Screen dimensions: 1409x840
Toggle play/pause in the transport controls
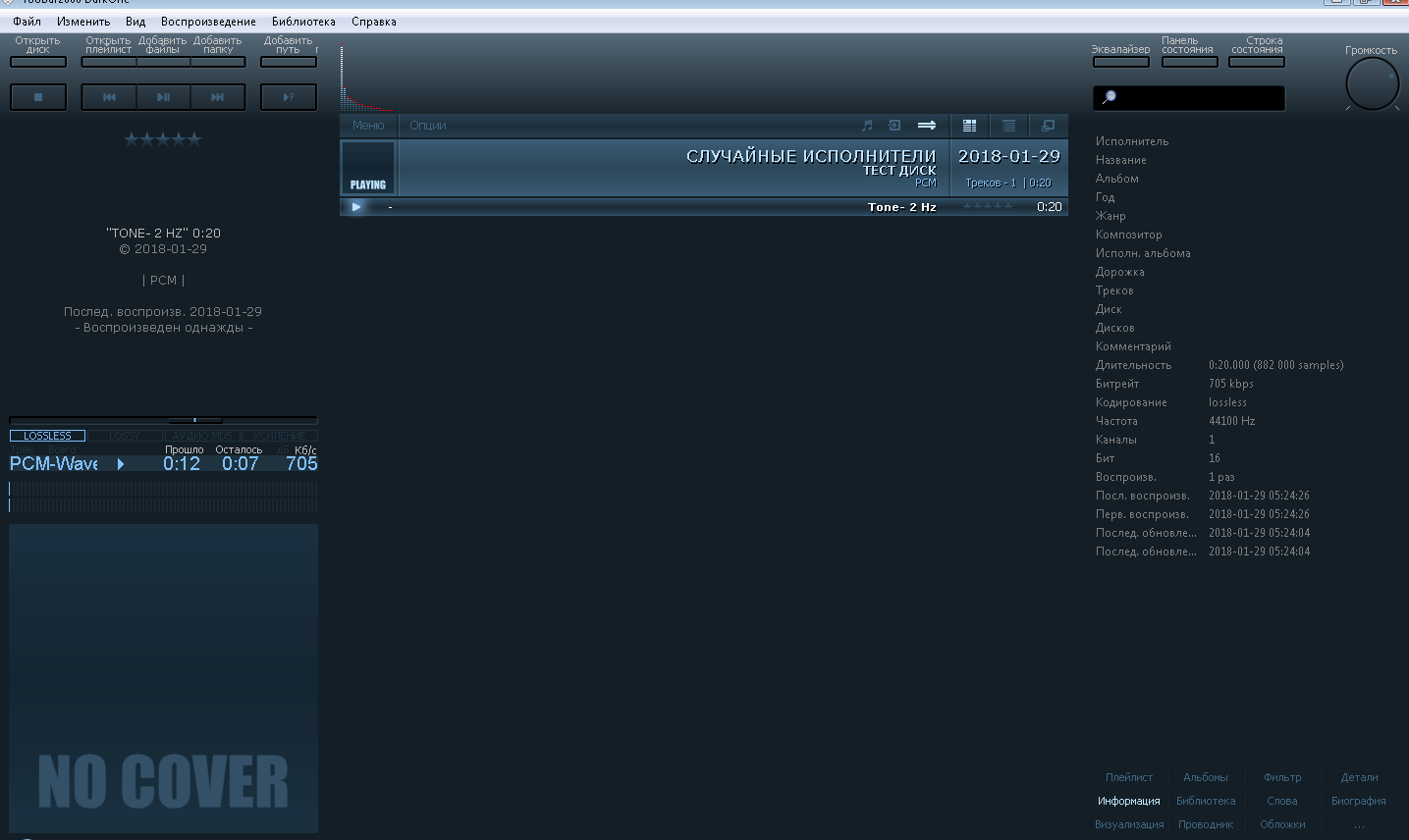click(x=163, y=97)
